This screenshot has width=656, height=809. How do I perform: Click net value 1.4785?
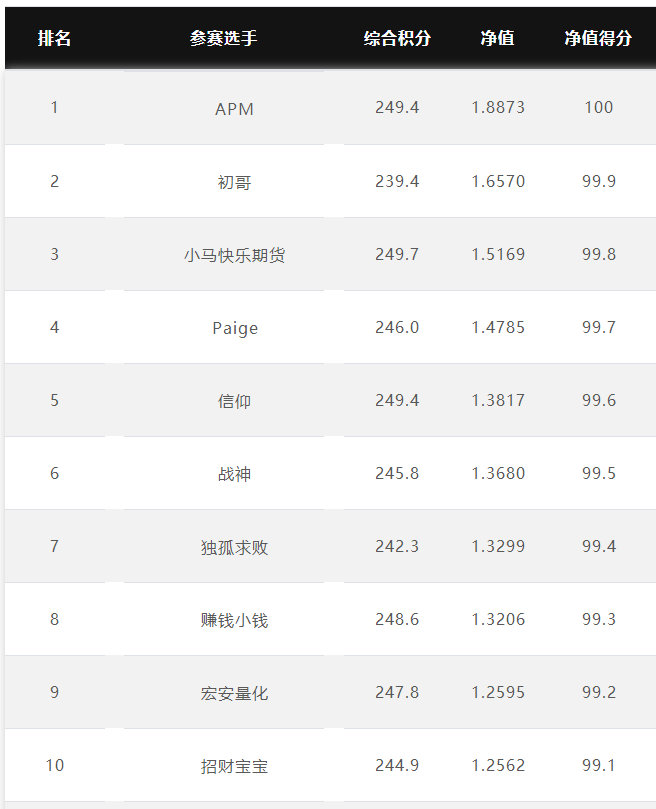click(498, 327)
